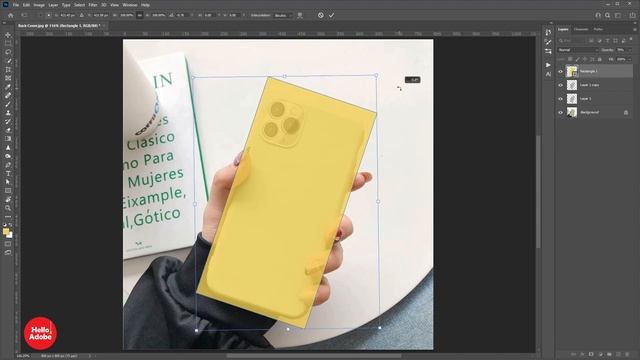Open the Search icon in options bar
This screenshot has width=640, height=360.
click(x=608, y=16)
